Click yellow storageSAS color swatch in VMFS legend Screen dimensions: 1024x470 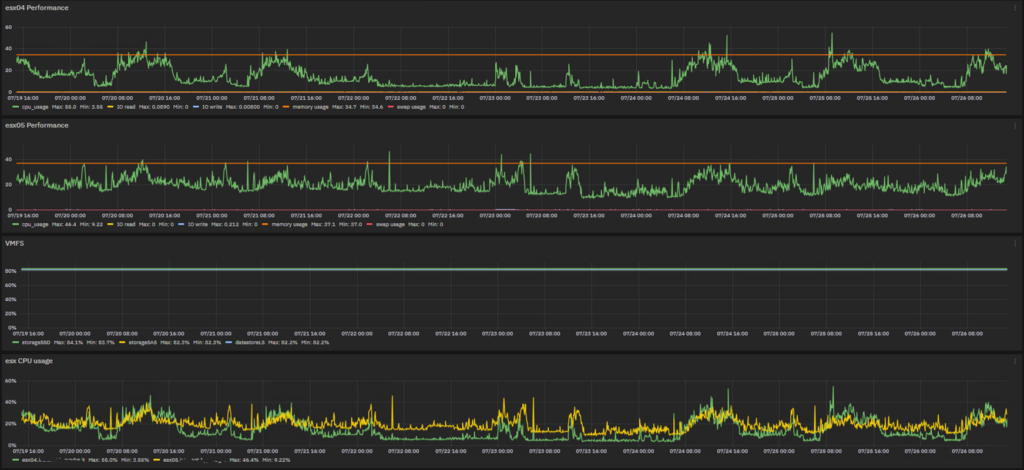coord(122,343)
